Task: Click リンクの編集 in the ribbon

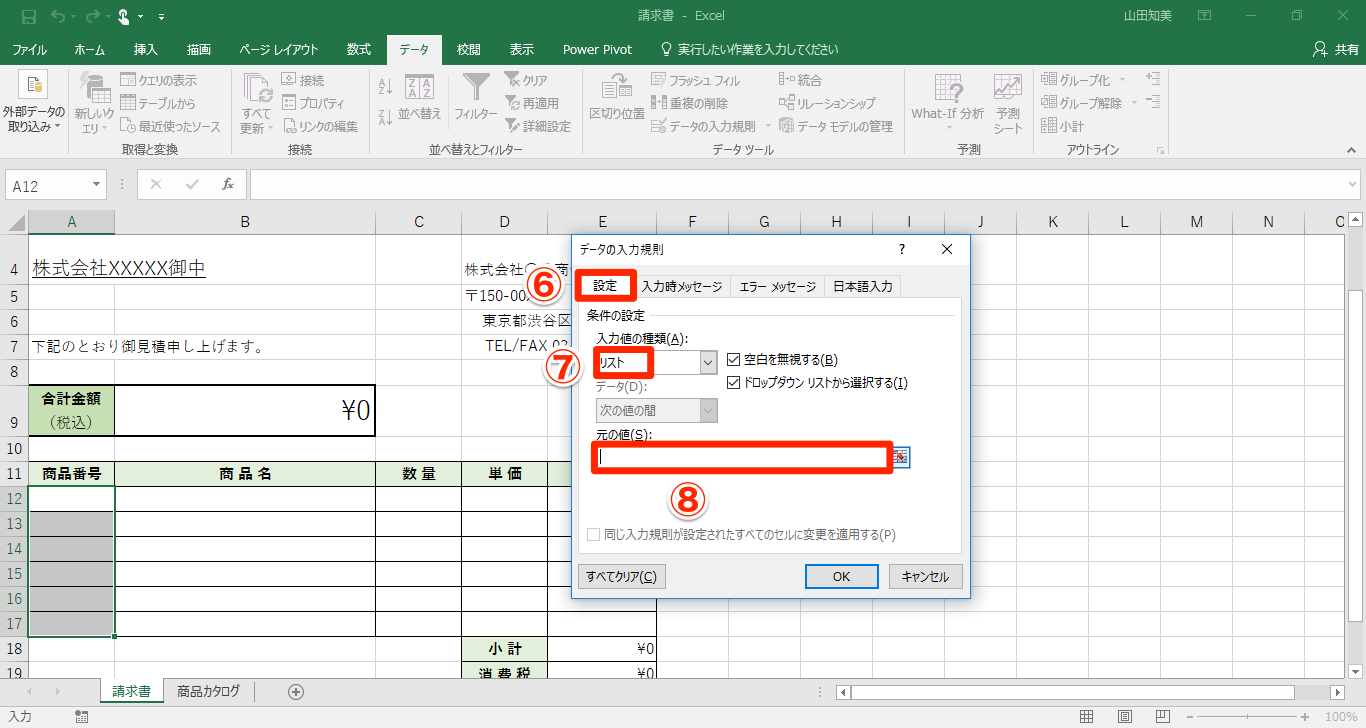Action: pyautogui.click(x=320, y=126)
